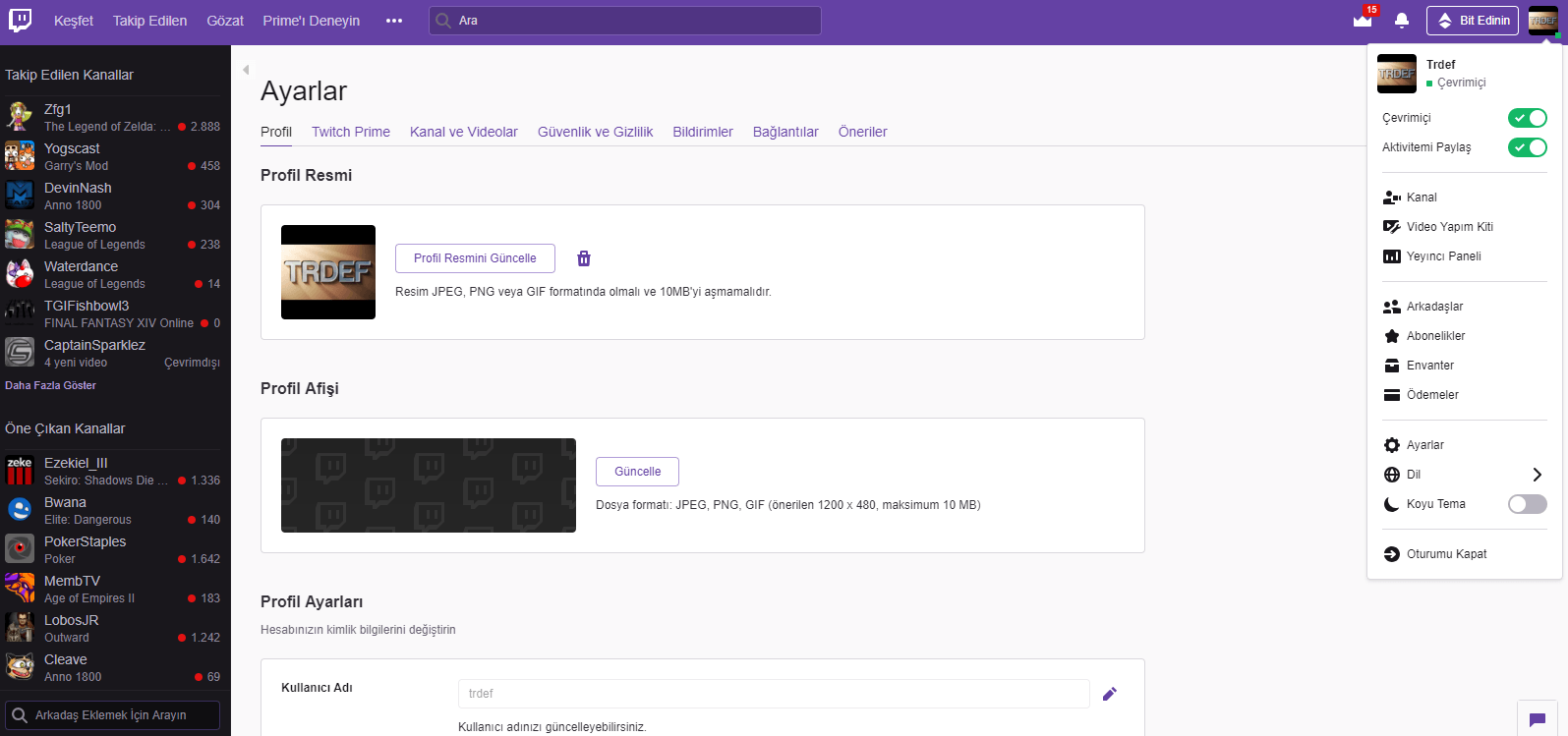This screenshot has width=1568, height=736.
Task: Open the notifications bell
Action: (x=1402, y=21)
